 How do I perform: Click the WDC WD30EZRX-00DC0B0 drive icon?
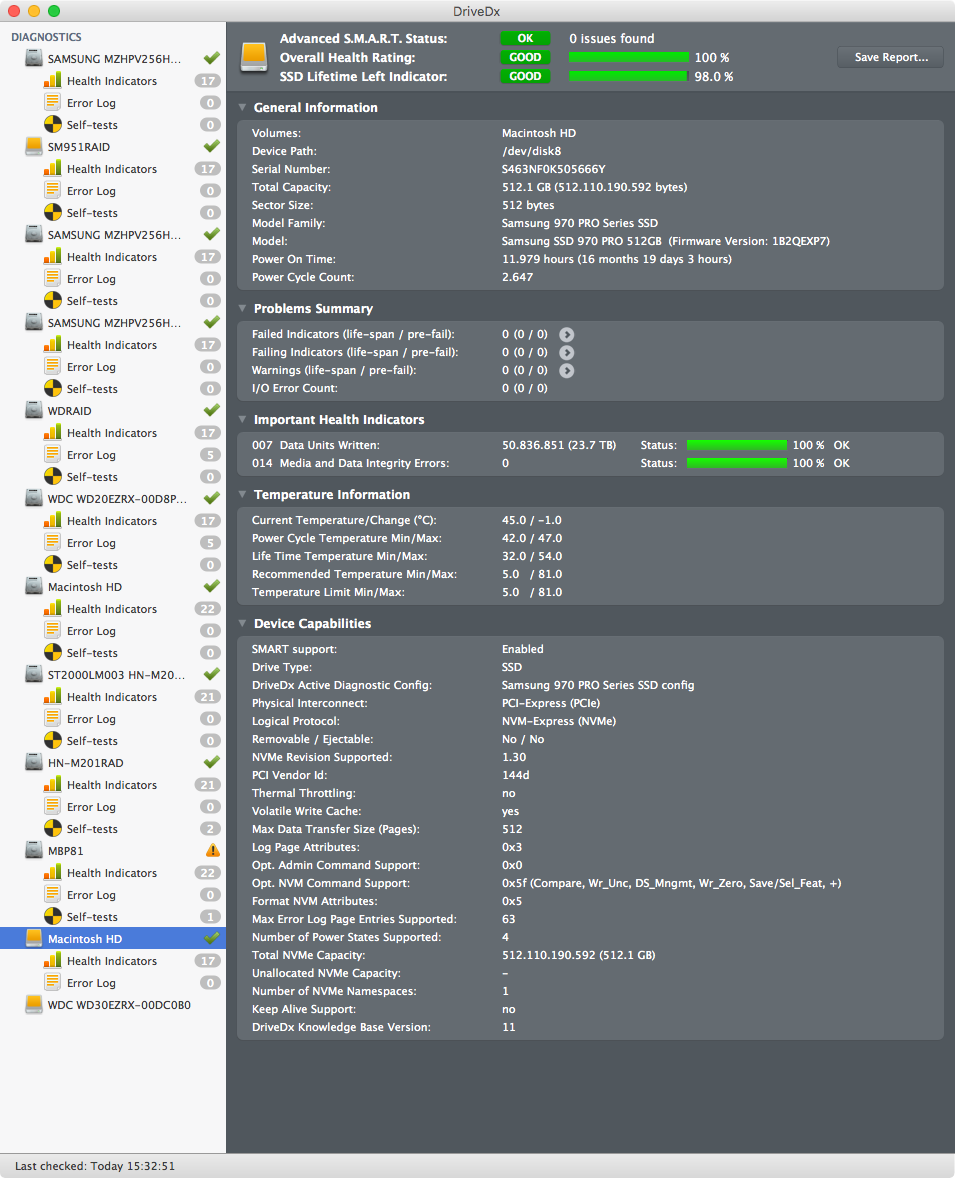tap(34, 1004)
